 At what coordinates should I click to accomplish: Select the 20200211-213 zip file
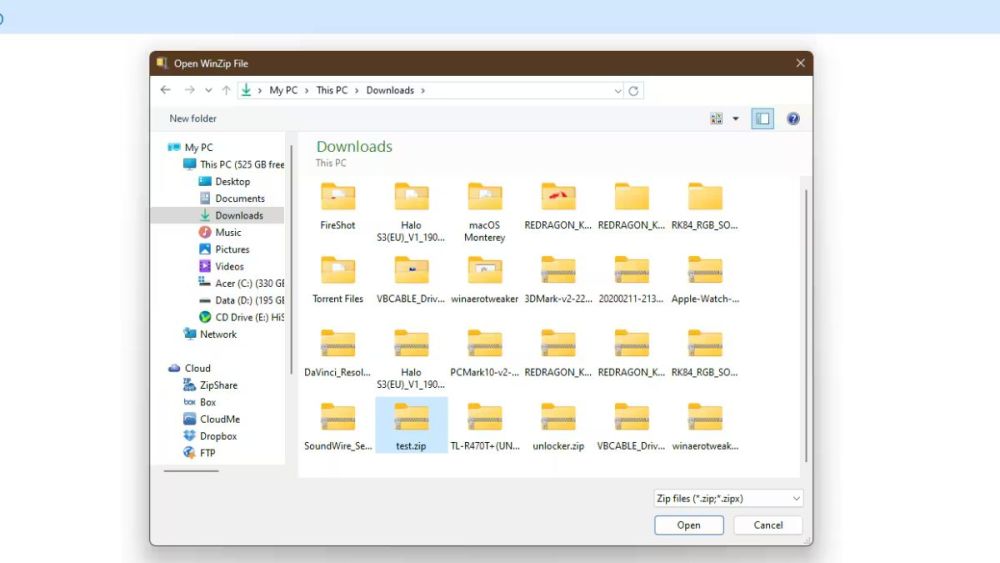pos(631,280)
